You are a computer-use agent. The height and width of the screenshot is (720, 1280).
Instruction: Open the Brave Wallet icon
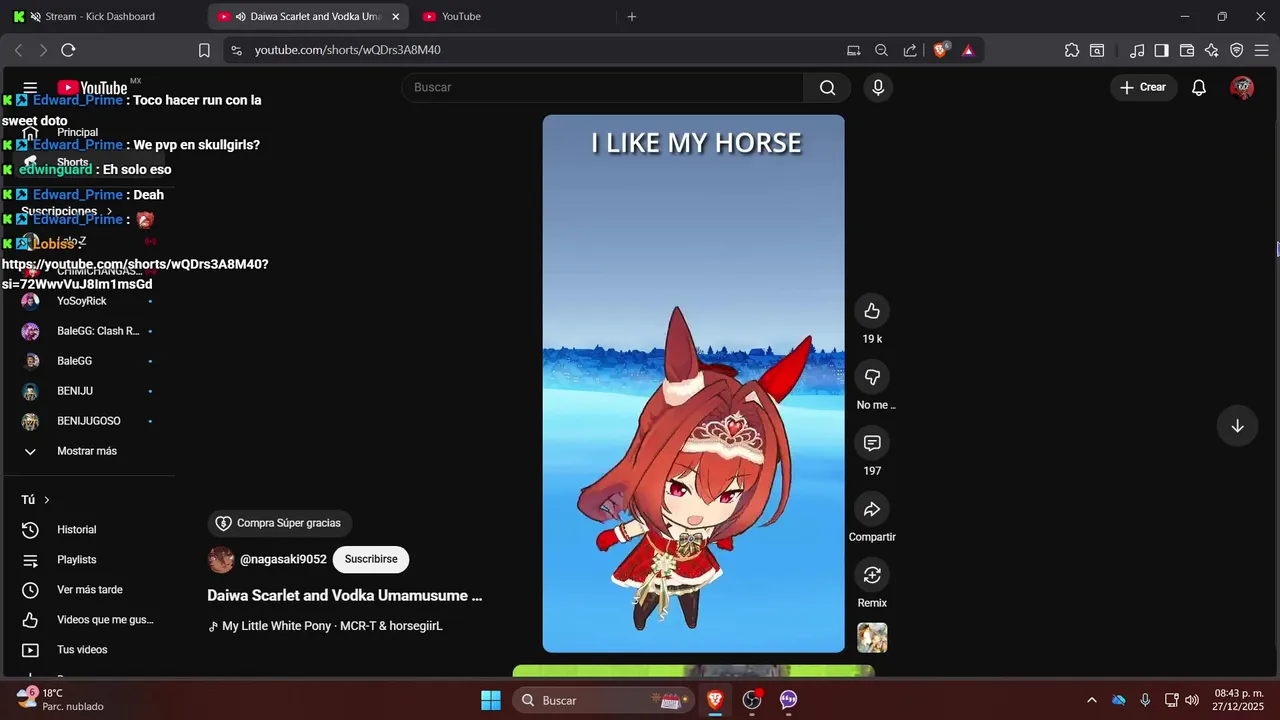(x=1187, y=50)
